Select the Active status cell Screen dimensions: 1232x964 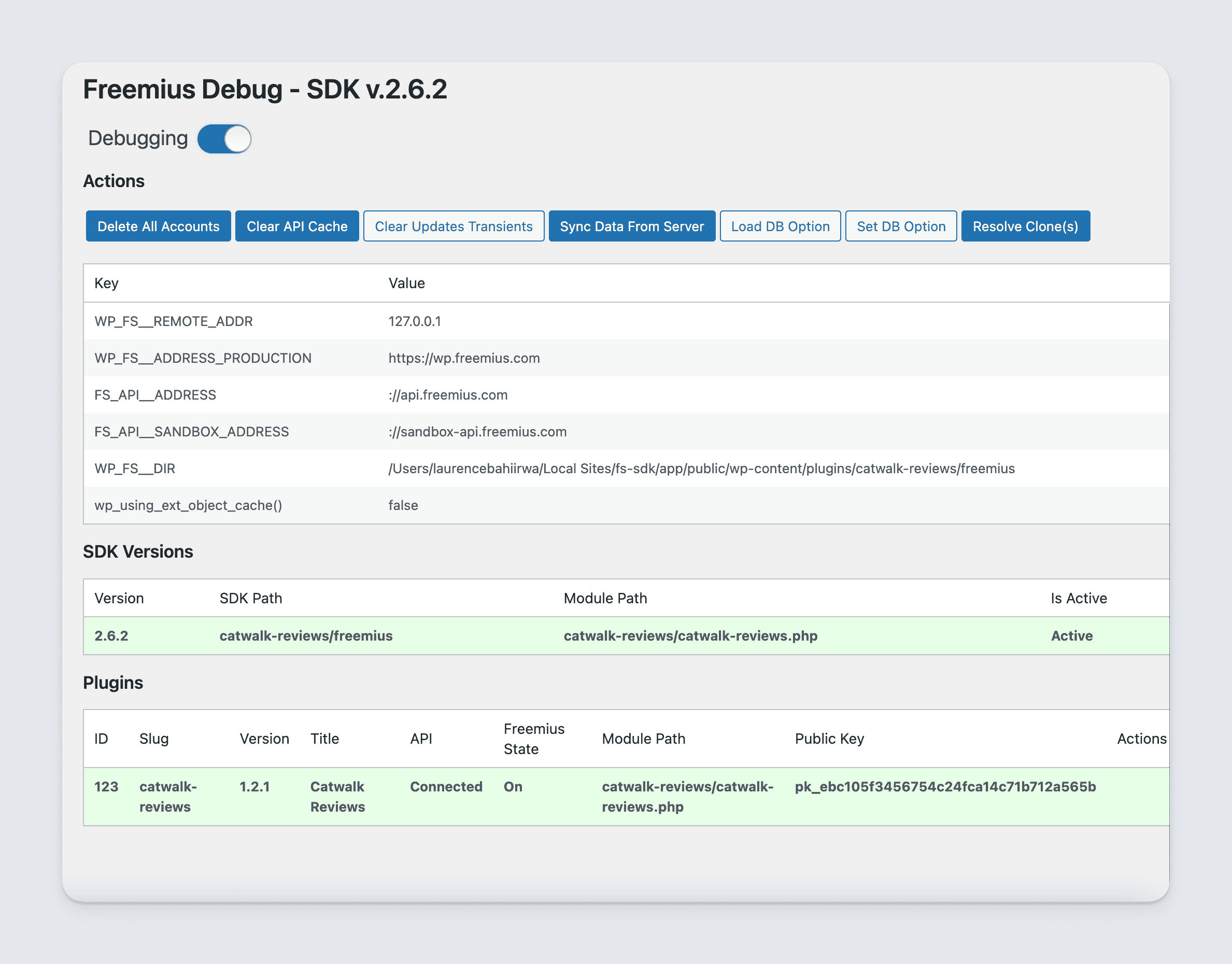[1072, 635]
